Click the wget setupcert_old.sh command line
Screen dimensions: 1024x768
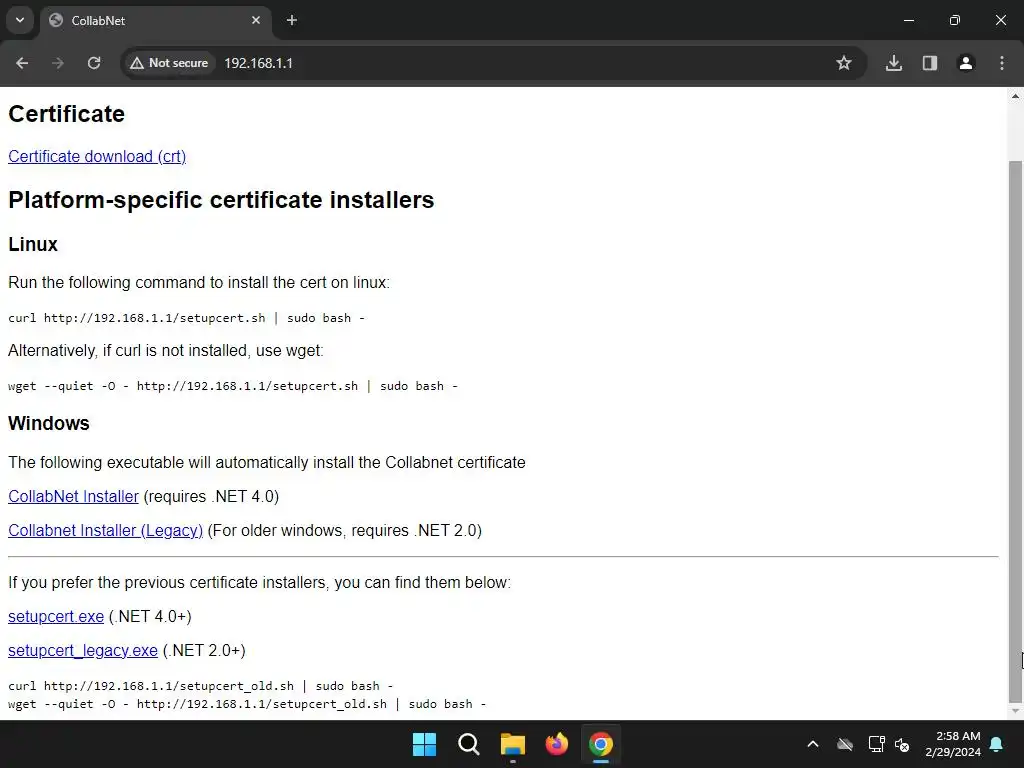coord(247,704)
